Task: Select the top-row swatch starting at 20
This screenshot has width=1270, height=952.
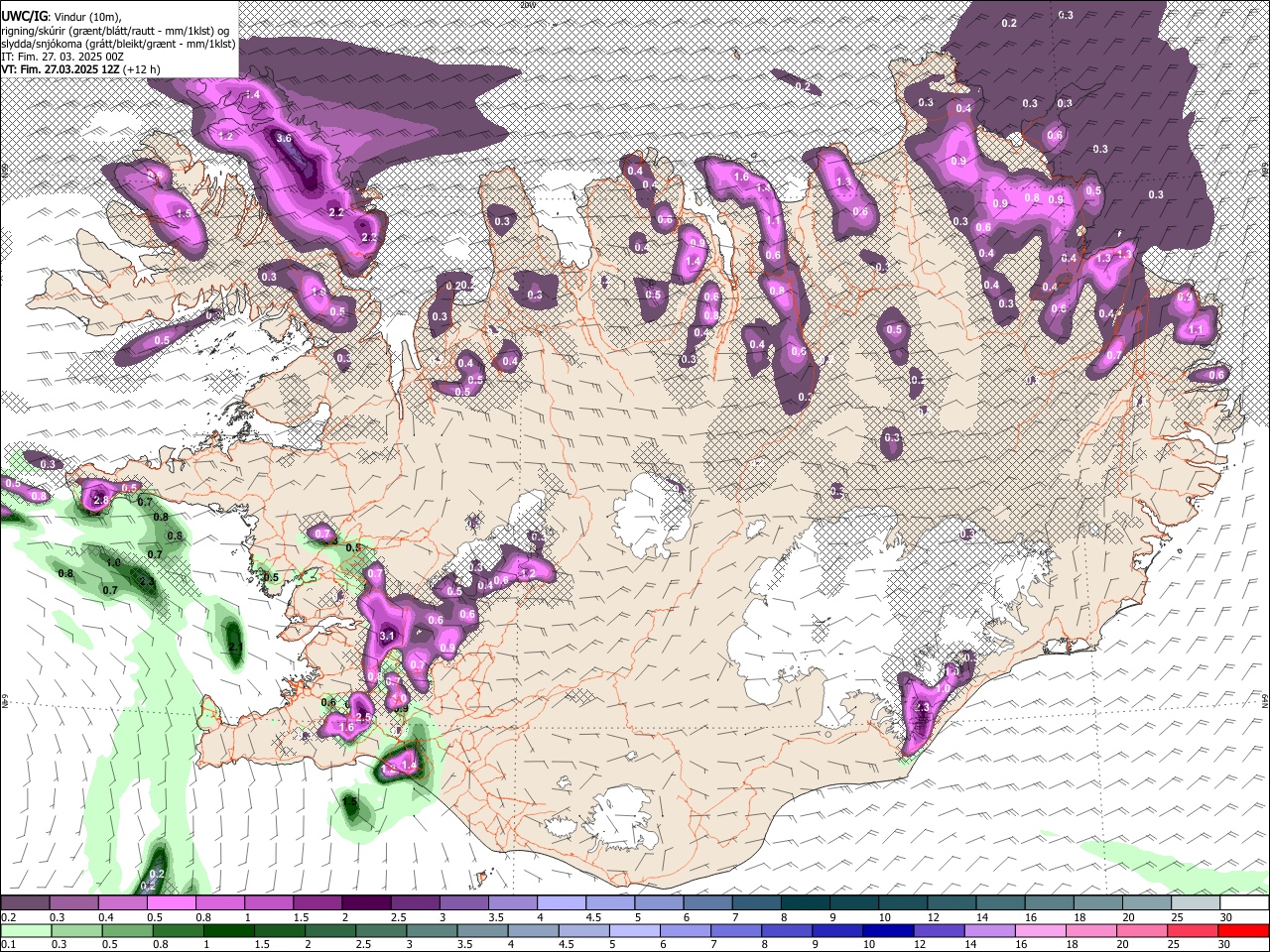Action: click(x=1147, y=903)
